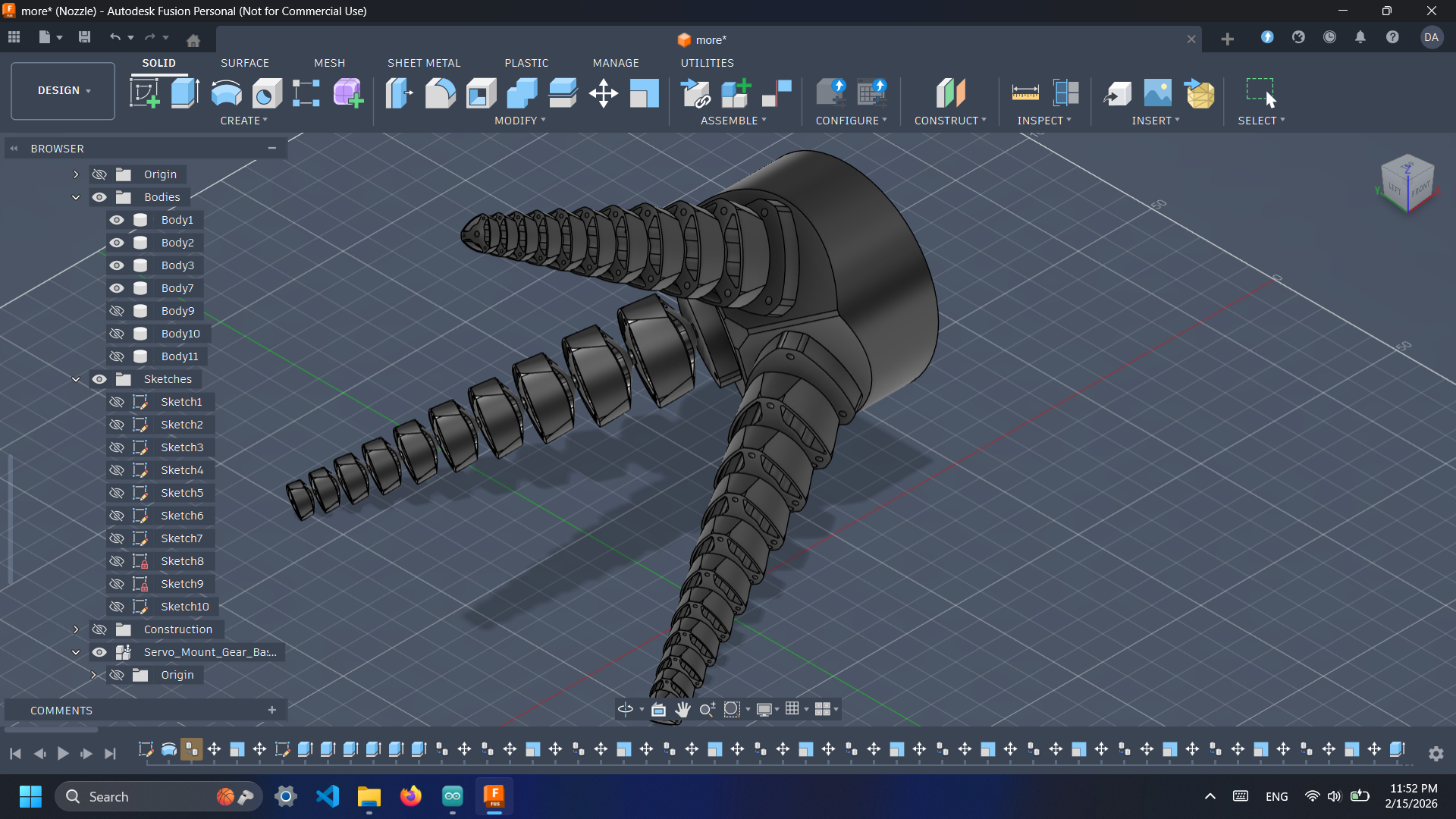Open Visual Studio Code from the taskbar

pos(328,796)
